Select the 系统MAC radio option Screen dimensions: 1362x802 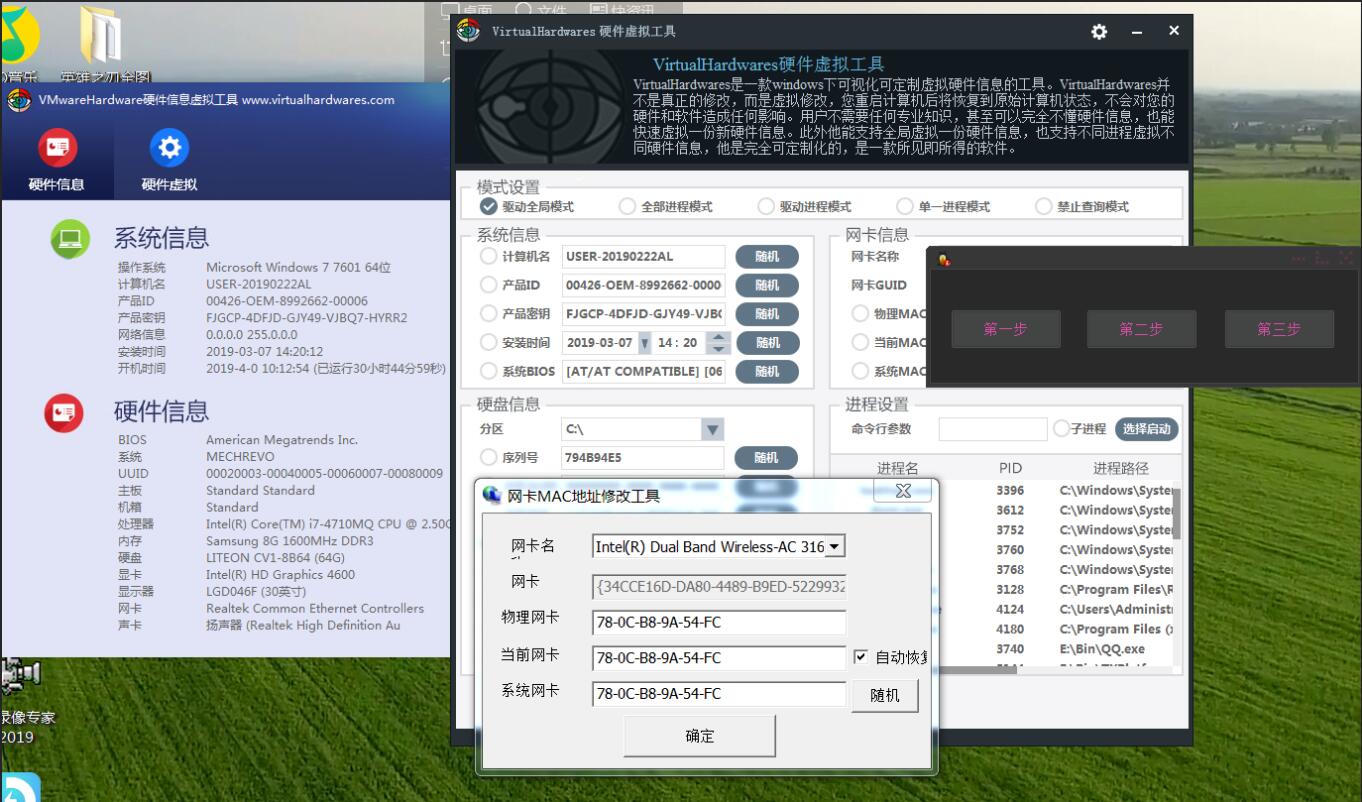(860, 371)
